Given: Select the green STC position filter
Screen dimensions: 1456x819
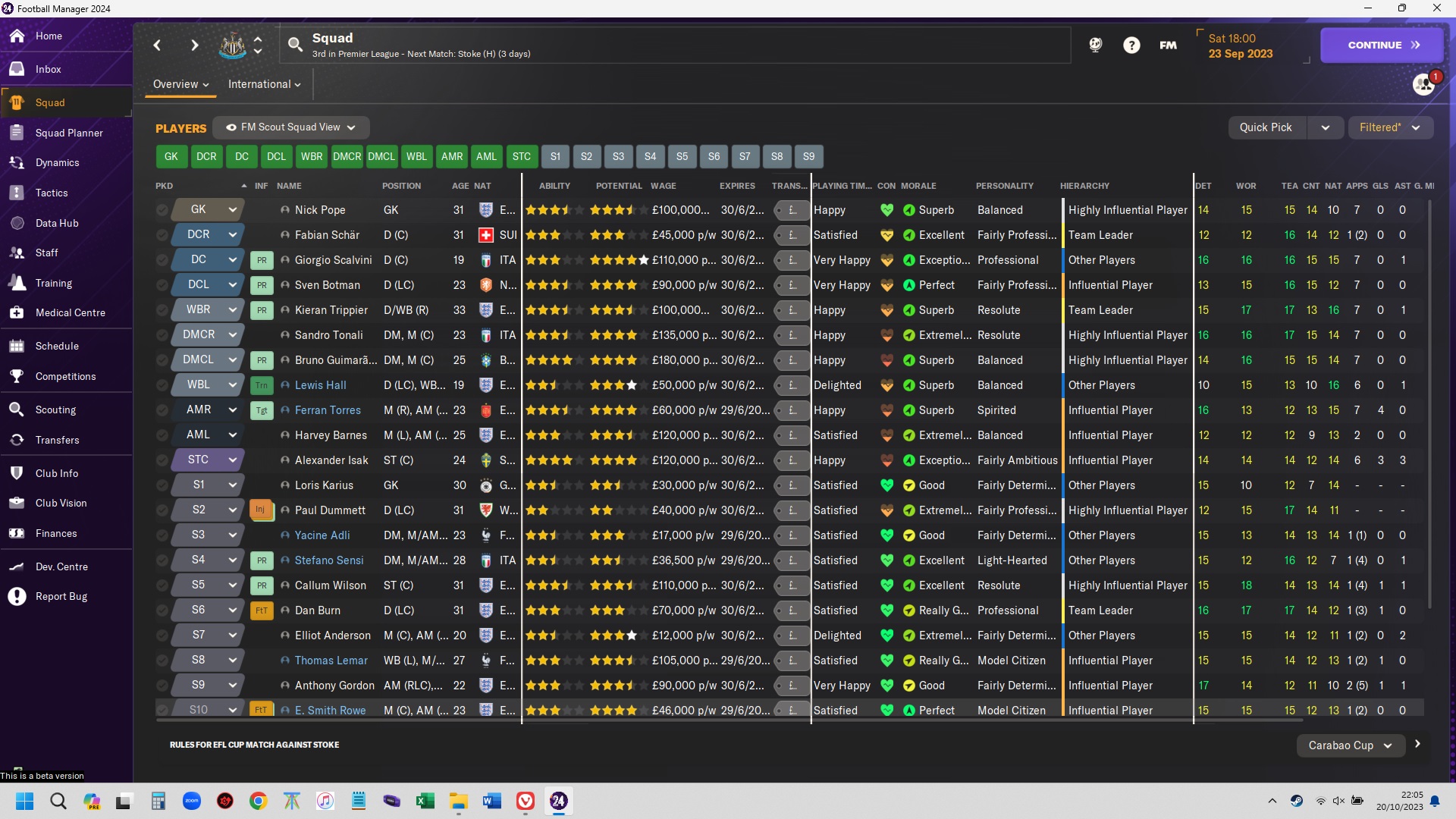Looking at the screenshot, I should [x=521, y=157].
